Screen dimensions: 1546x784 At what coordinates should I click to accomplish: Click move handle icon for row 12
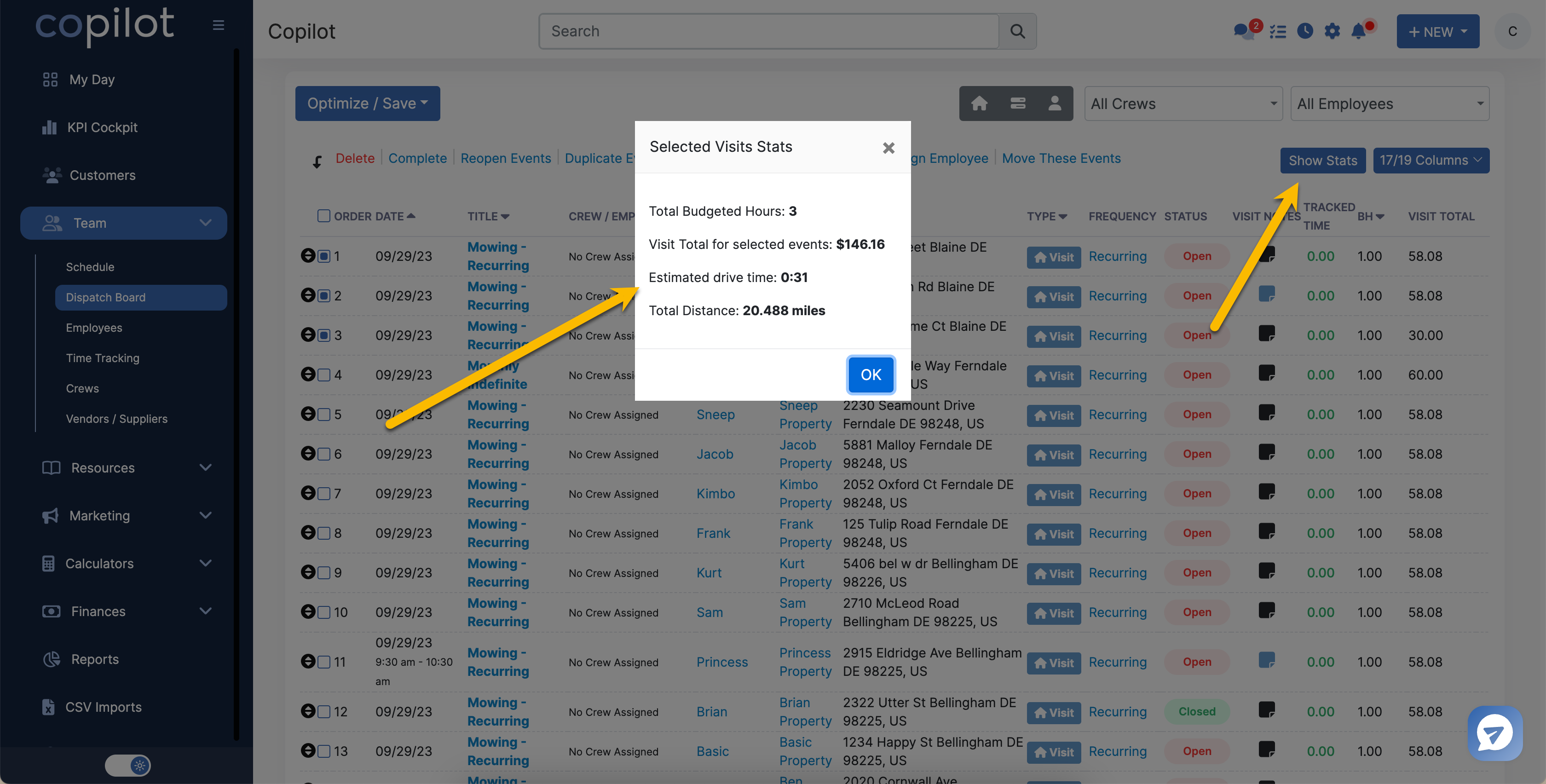(x=308, y=711)
